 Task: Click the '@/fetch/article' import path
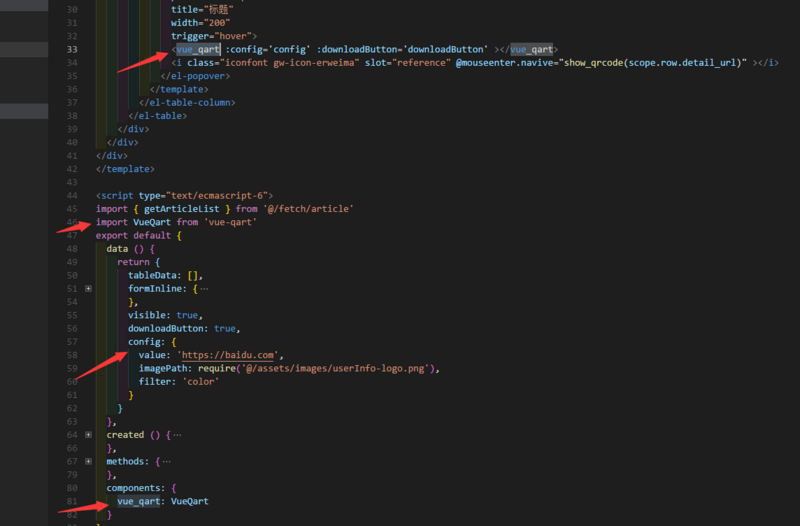308,209
